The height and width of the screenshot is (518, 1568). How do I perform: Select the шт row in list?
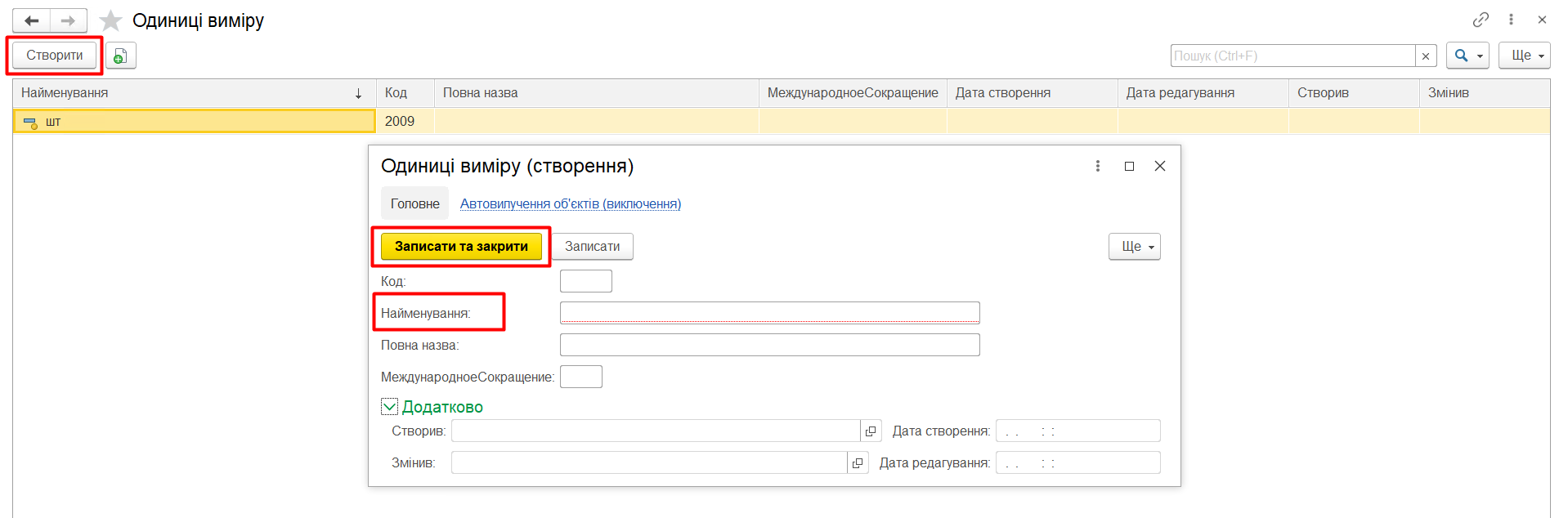click(196, 122)
